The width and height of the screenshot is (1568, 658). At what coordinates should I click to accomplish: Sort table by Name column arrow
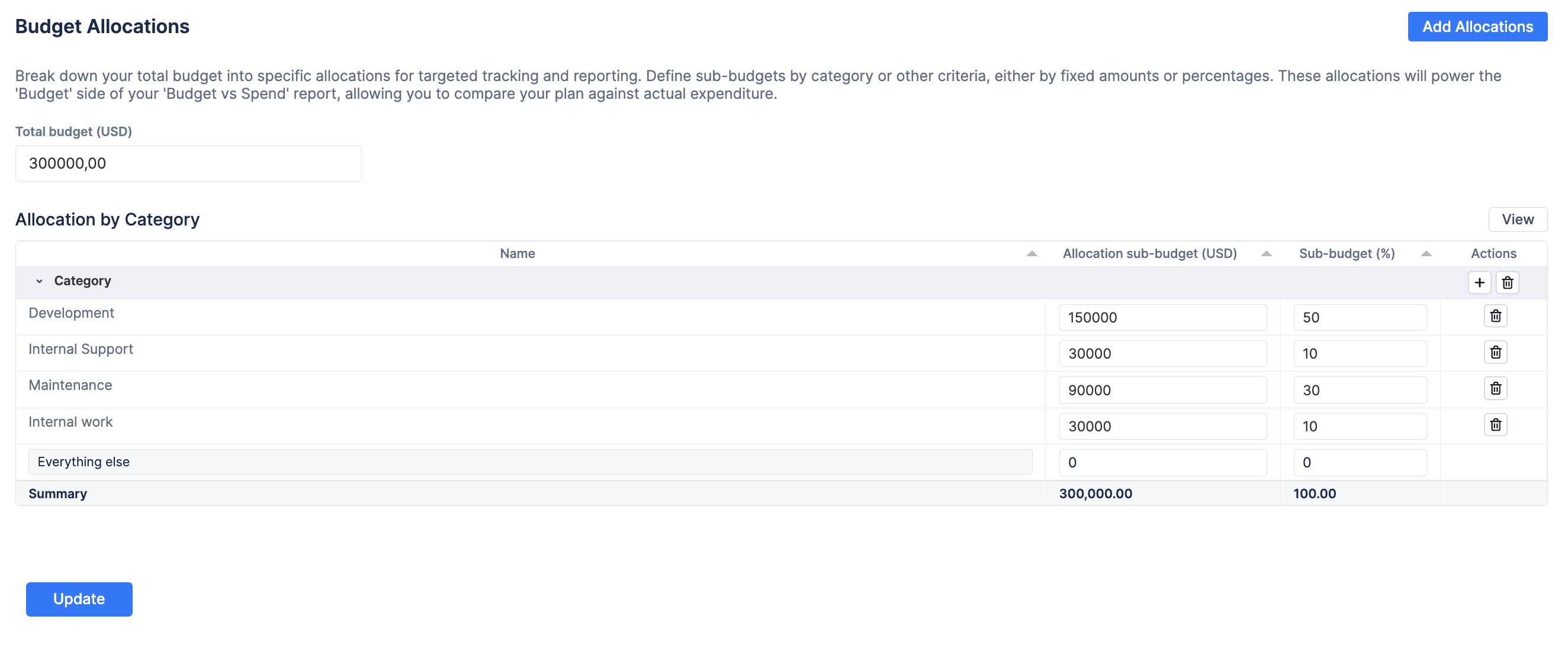pyautogui.click(x=1031, y=254)
